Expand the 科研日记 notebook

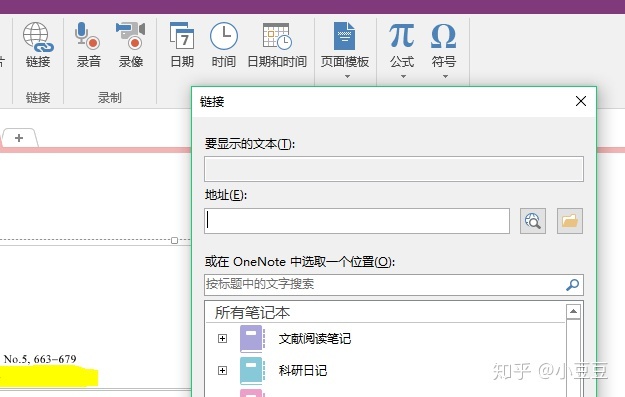click(222, 370)
